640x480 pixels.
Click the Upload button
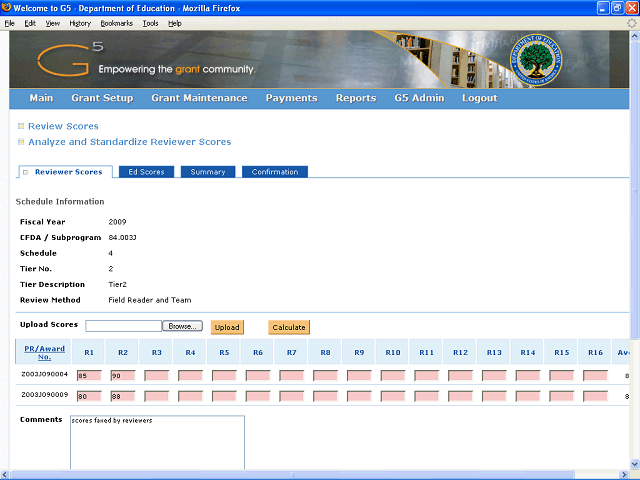[x=227, y=327]
